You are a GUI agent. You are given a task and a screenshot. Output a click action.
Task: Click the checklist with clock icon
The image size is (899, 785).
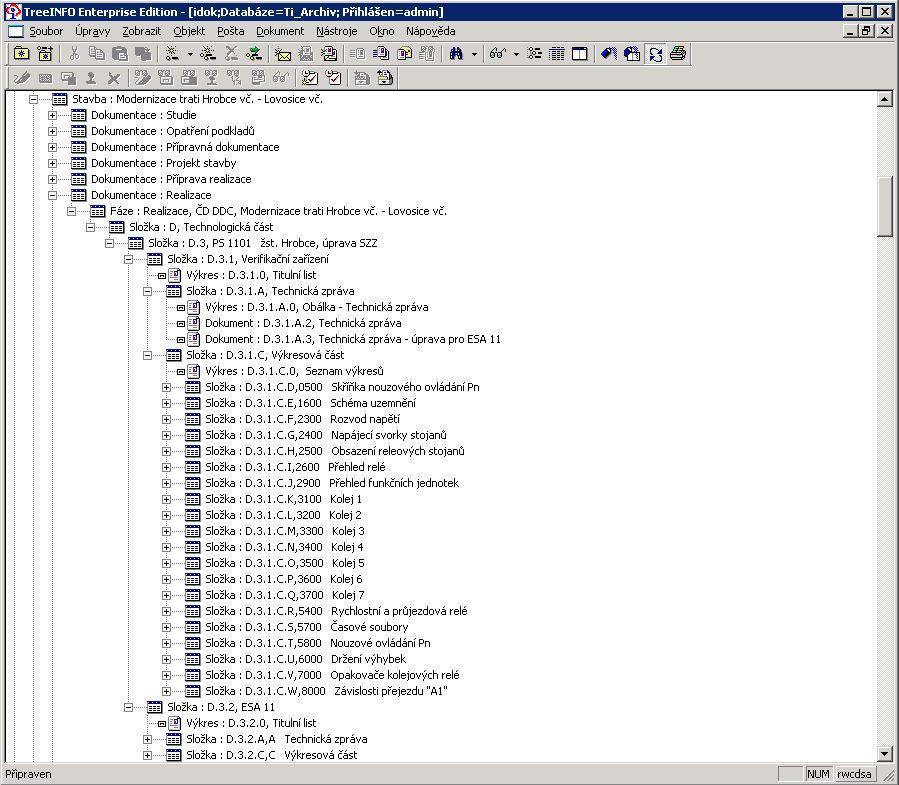[x=333, y=78]
